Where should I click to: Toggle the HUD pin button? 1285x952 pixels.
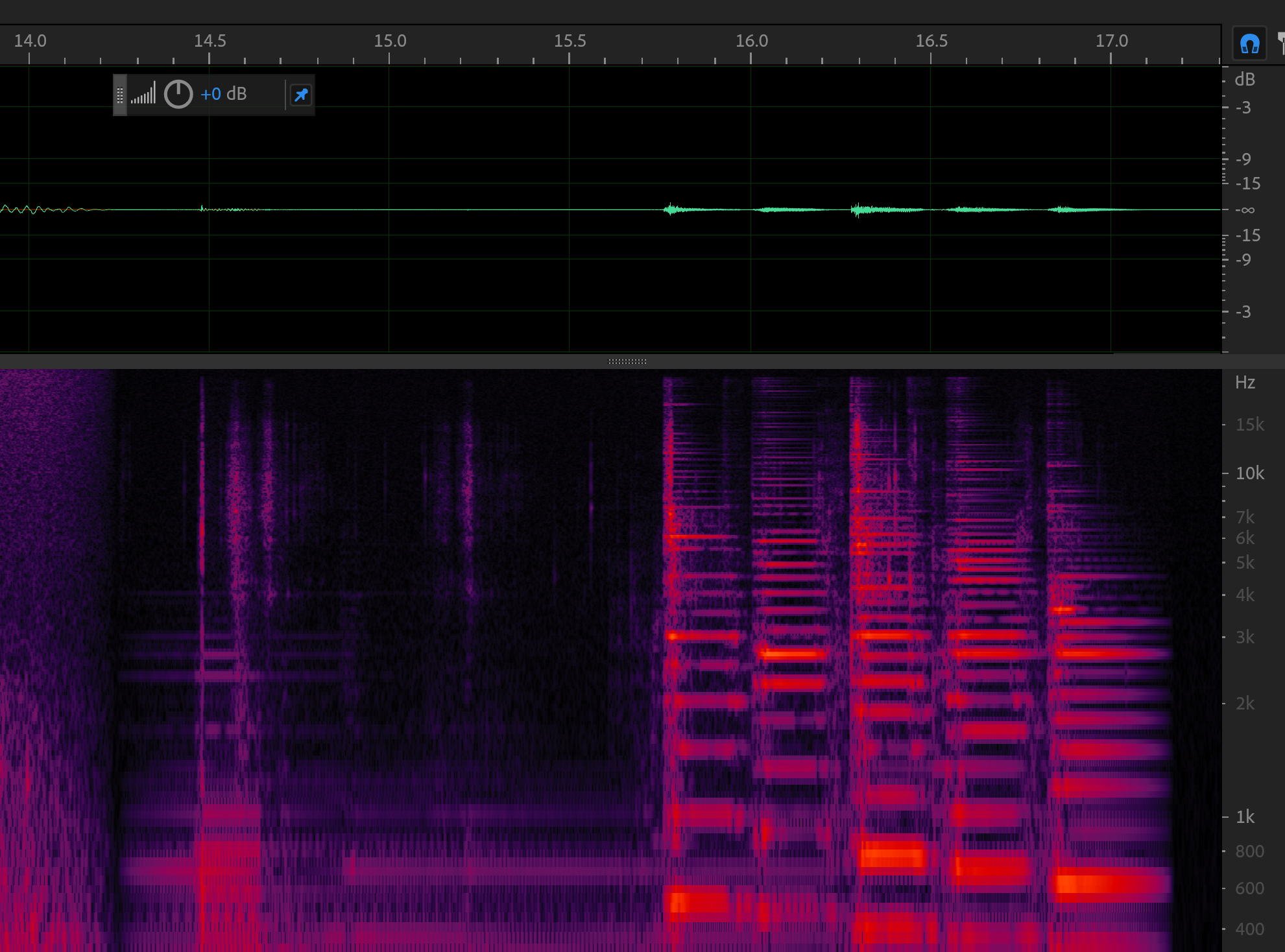click(x=301, y=95)
